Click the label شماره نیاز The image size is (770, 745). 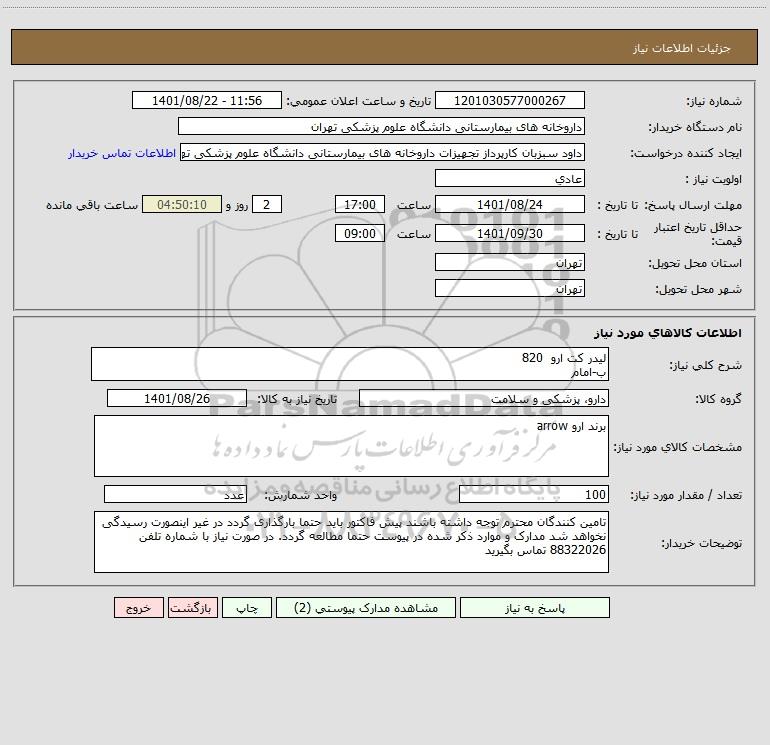[714, 101]
